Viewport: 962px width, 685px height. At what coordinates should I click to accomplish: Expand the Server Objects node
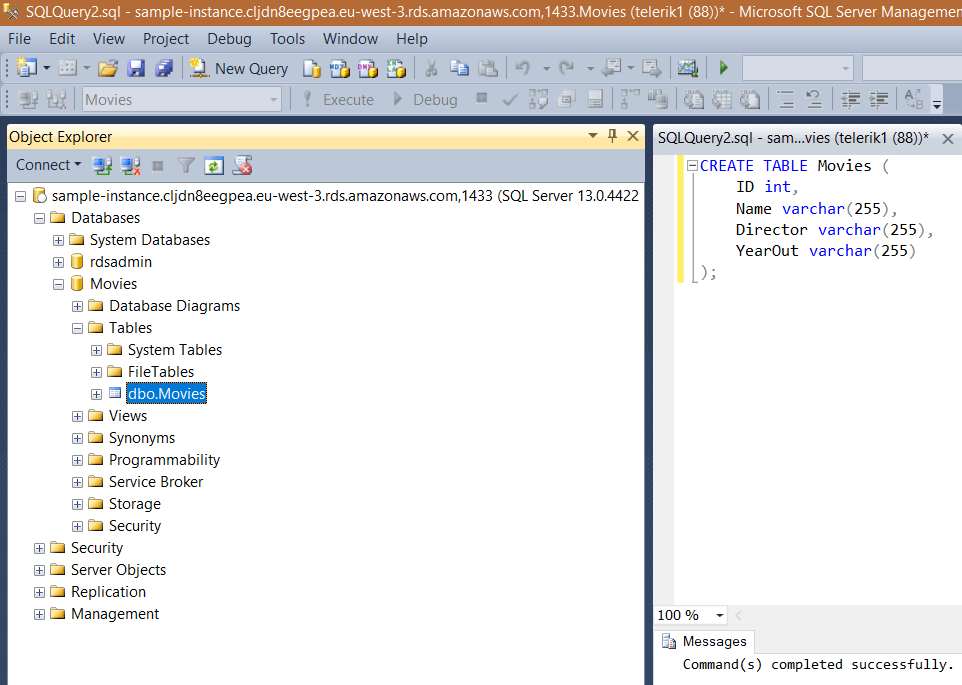[39, 570]
